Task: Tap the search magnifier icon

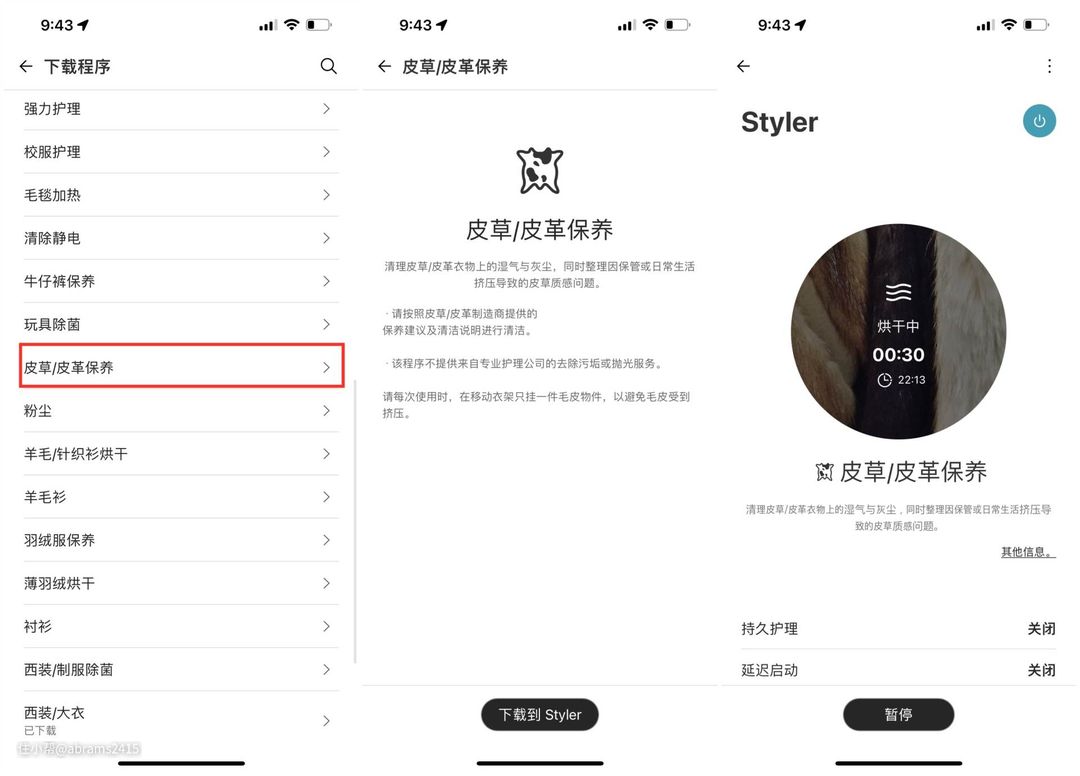Action: tap(329, 66)
